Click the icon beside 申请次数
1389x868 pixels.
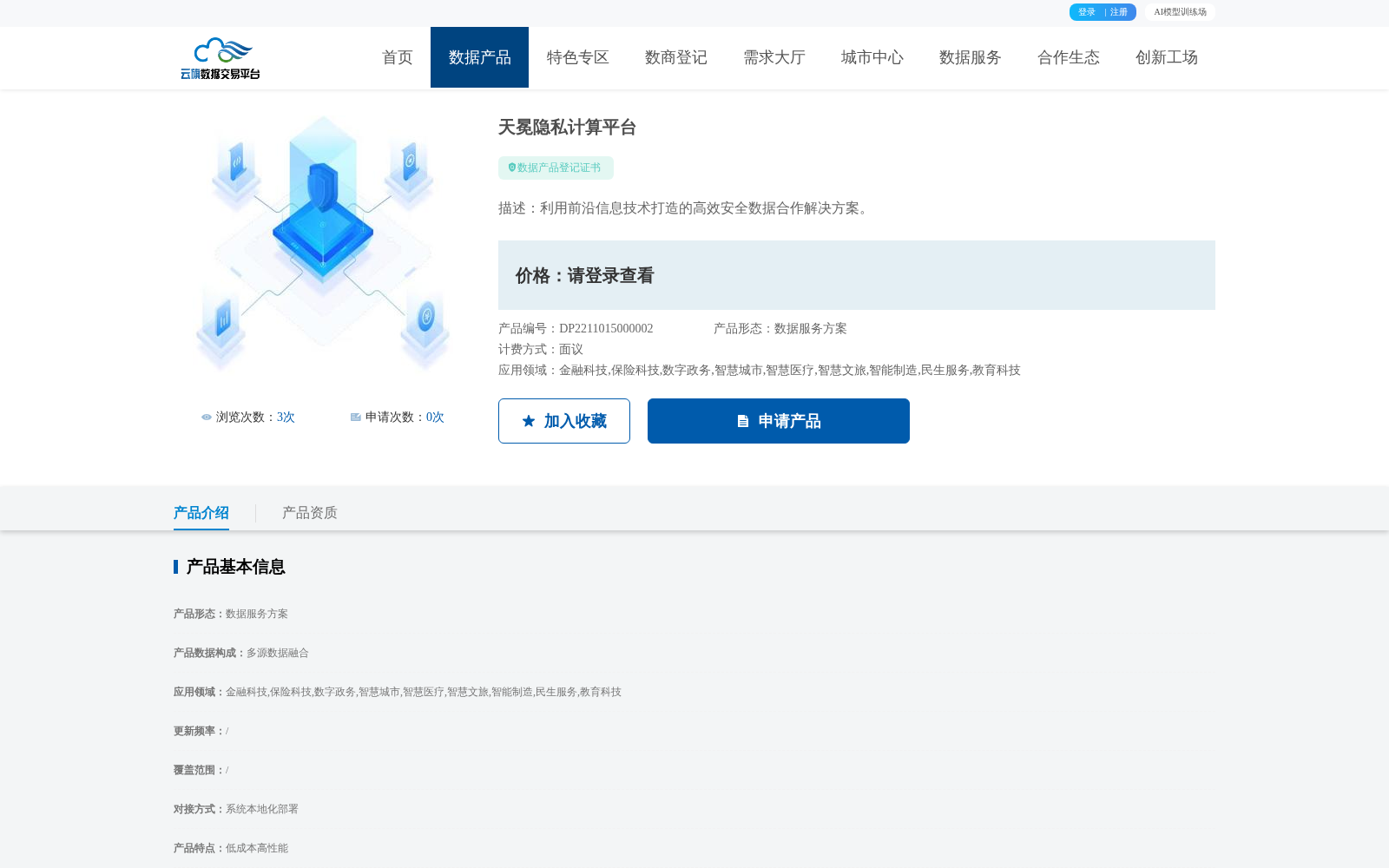[x=356, y=418]
